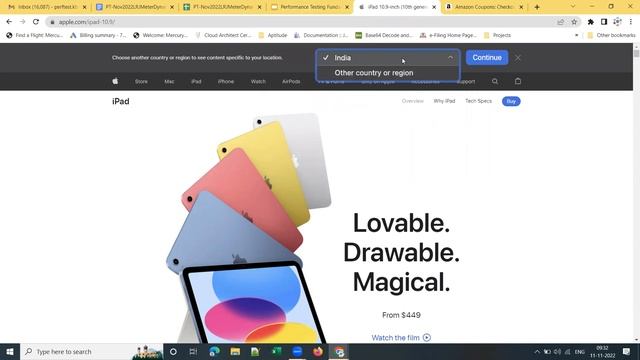The height and width of the screenshot is (360, 640).
Task: Dismiss the country selection banner
Action: (x=518, y=58)
